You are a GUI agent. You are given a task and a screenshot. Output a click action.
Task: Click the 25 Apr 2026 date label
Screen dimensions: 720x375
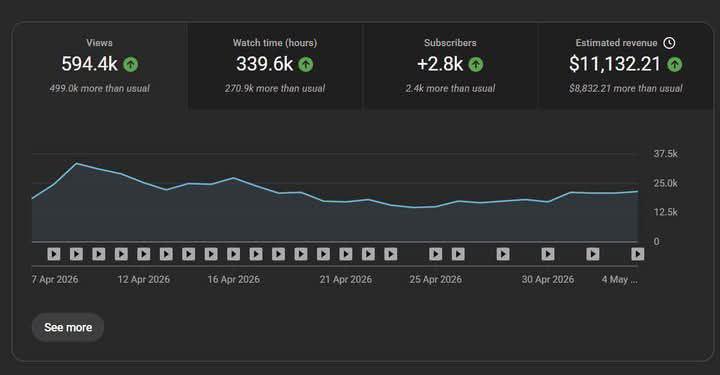coord(435,279)
